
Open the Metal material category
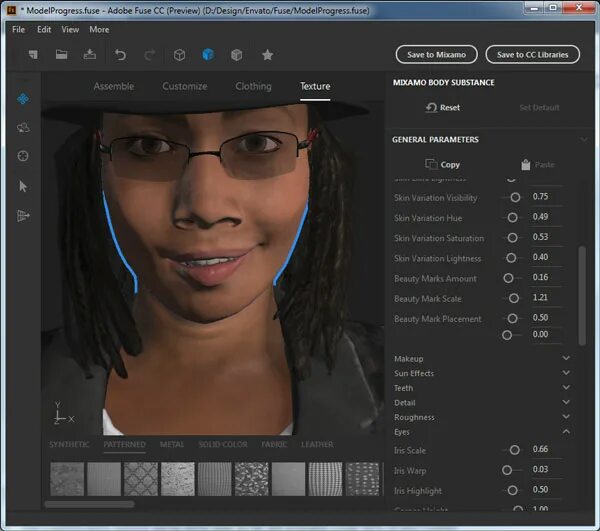(x=172, y=445)
